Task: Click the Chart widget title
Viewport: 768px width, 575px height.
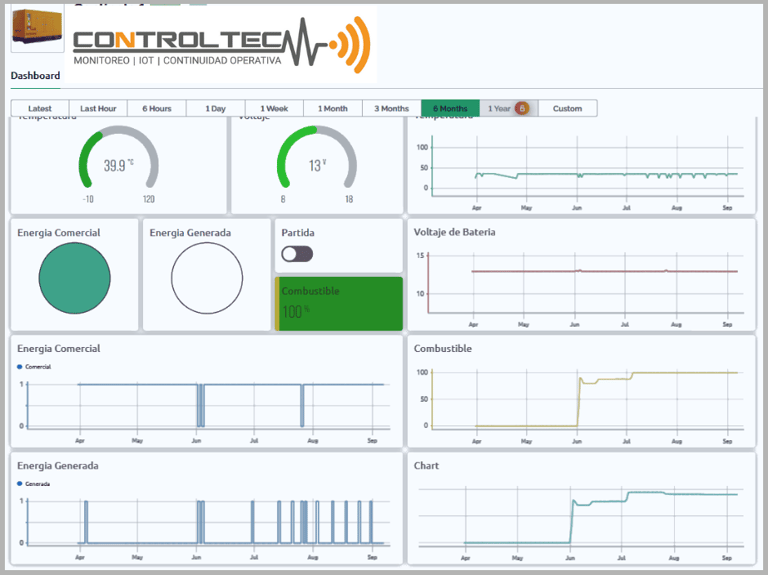Action: click(x=426, y=466)
